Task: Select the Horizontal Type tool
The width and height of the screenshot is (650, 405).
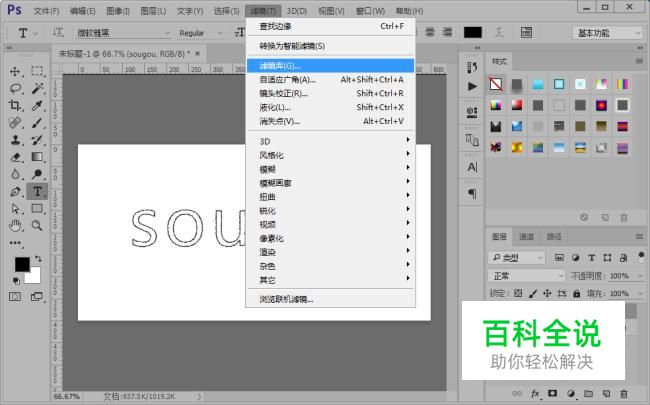Action: (37, 192)
